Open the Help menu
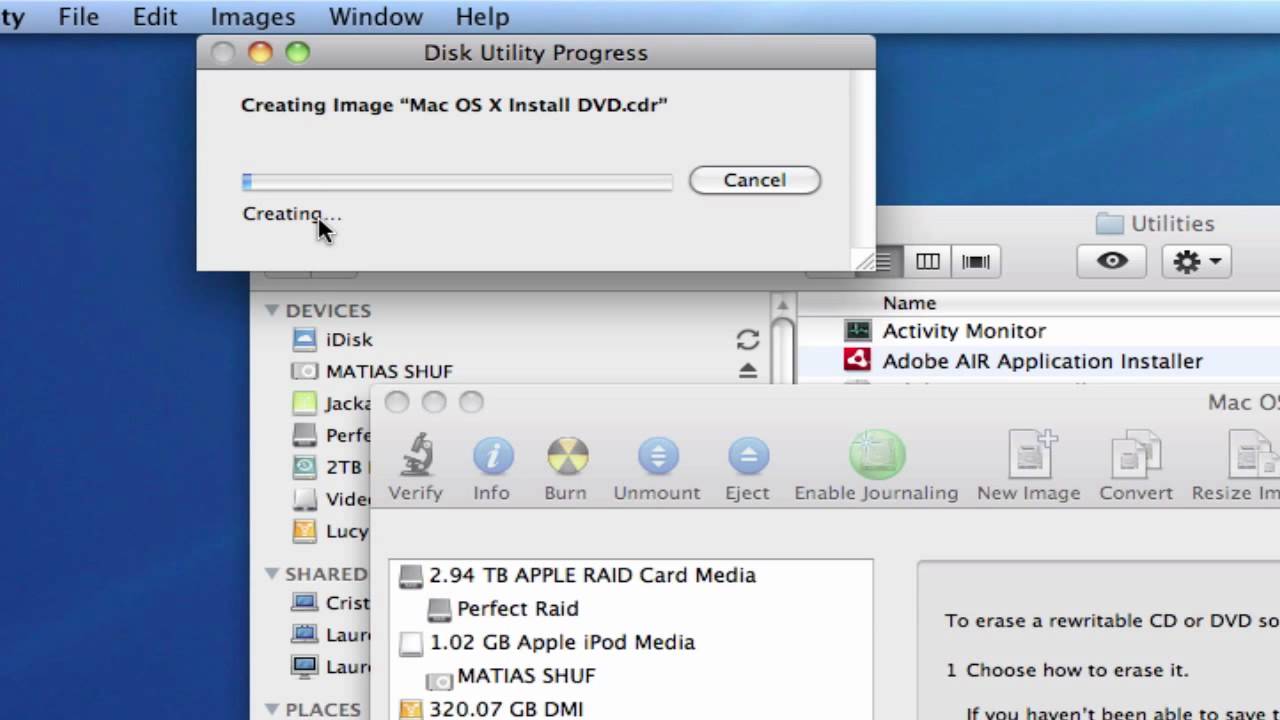 pyautogui.click(x=482, y=17)
